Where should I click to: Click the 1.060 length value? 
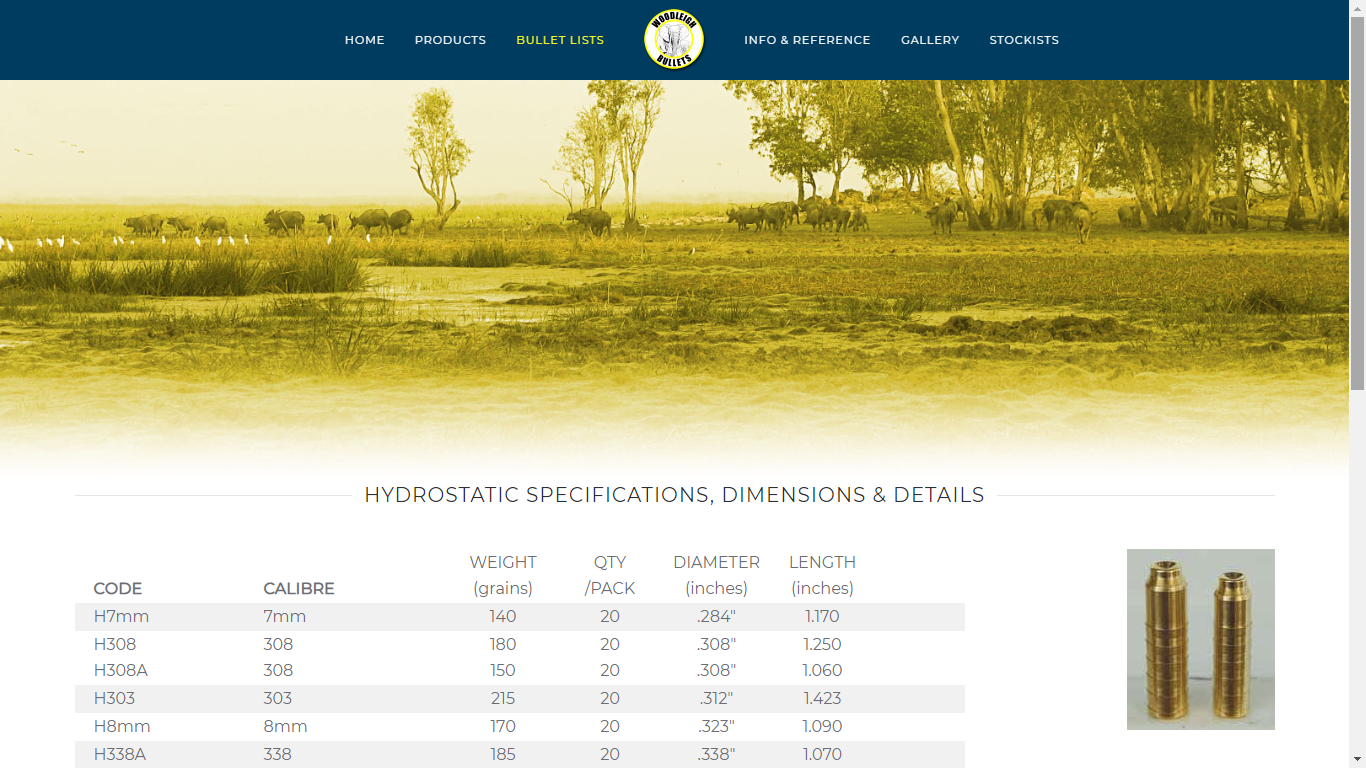click(x=822, y=671)
